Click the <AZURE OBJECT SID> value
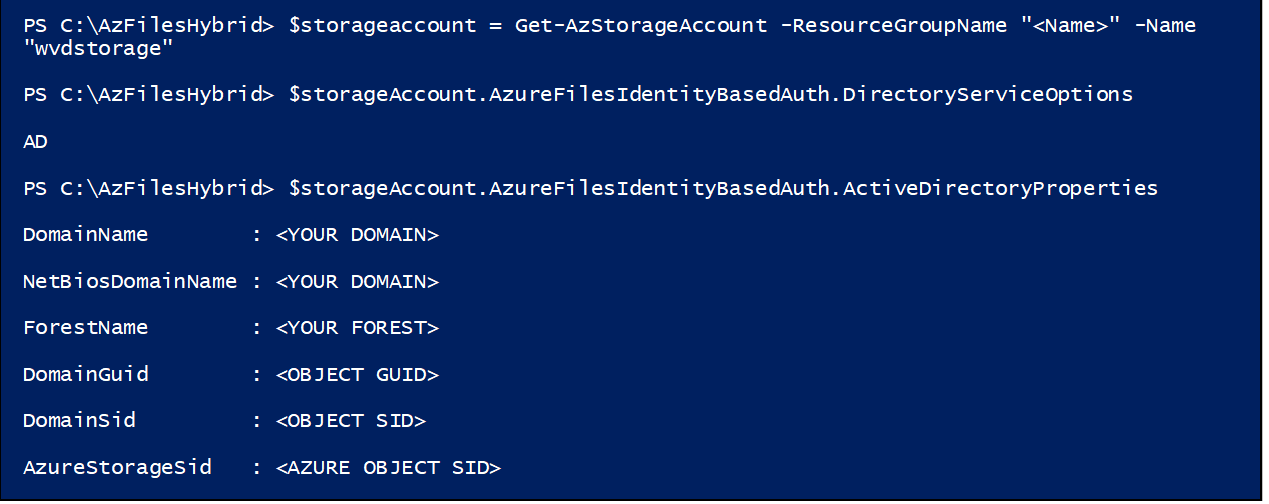The height and width of the screenshot is (504, 1269). point(388,467)
